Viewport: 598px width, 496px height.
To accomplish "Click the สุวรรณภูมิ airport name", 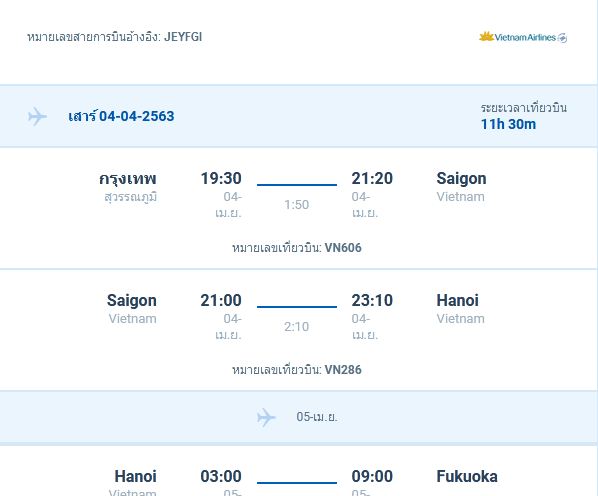I will [x=131, y=197].
